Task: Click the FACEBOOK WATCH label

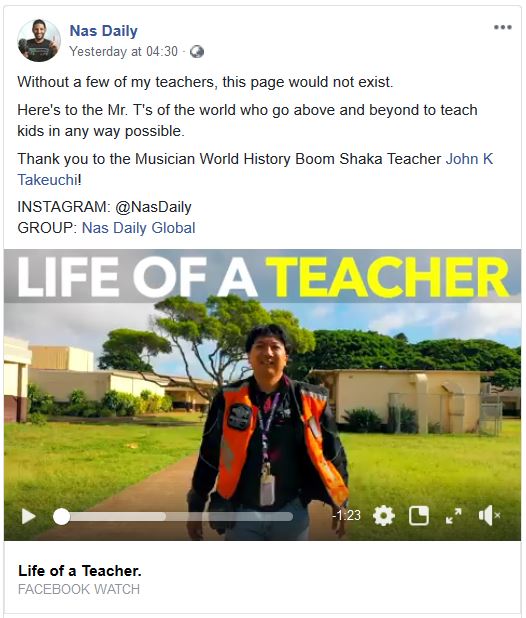Action: click(79, 589)
